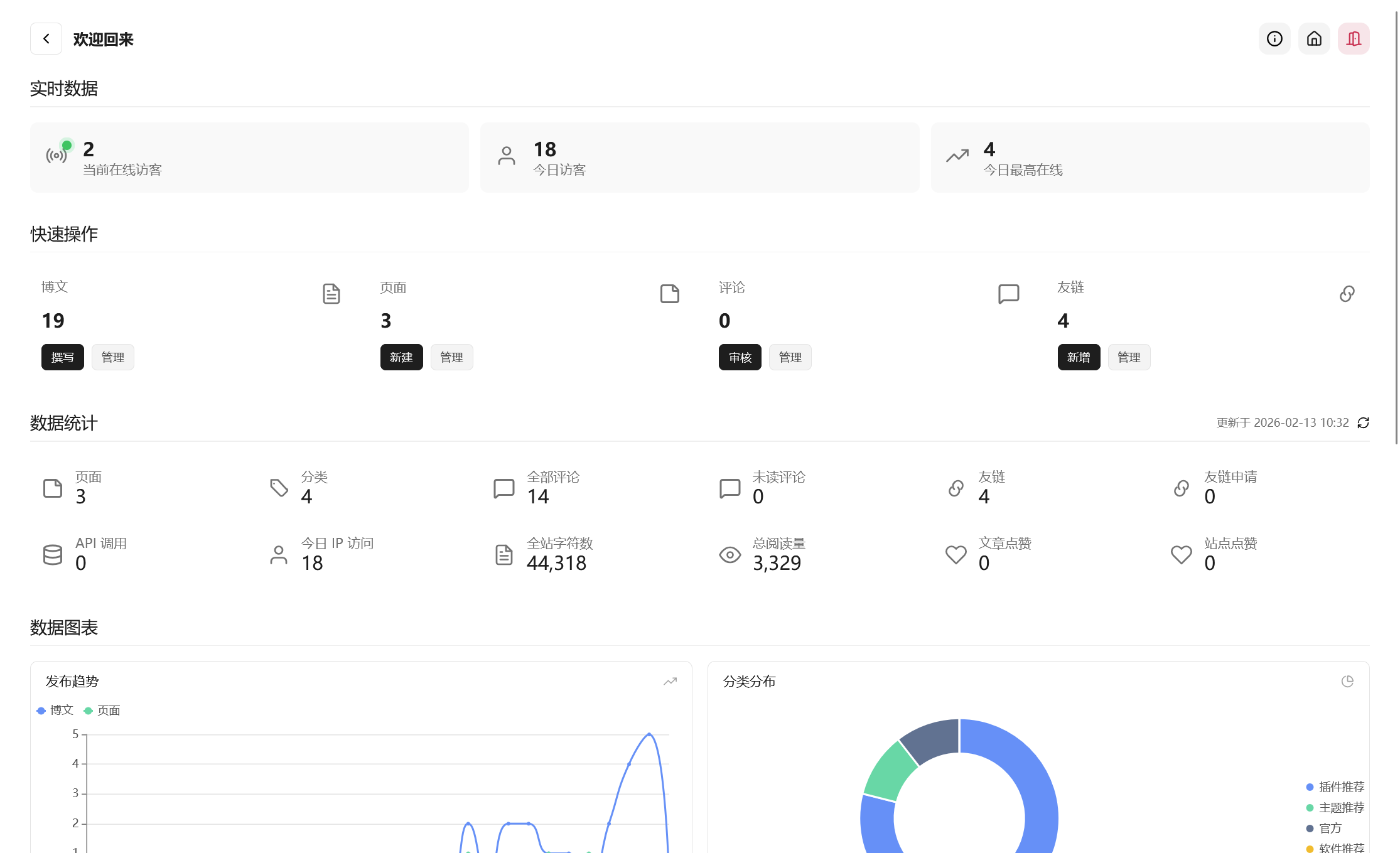
Task: Toggle 主题推荐 legend entry
Action: click(1335, 808)
